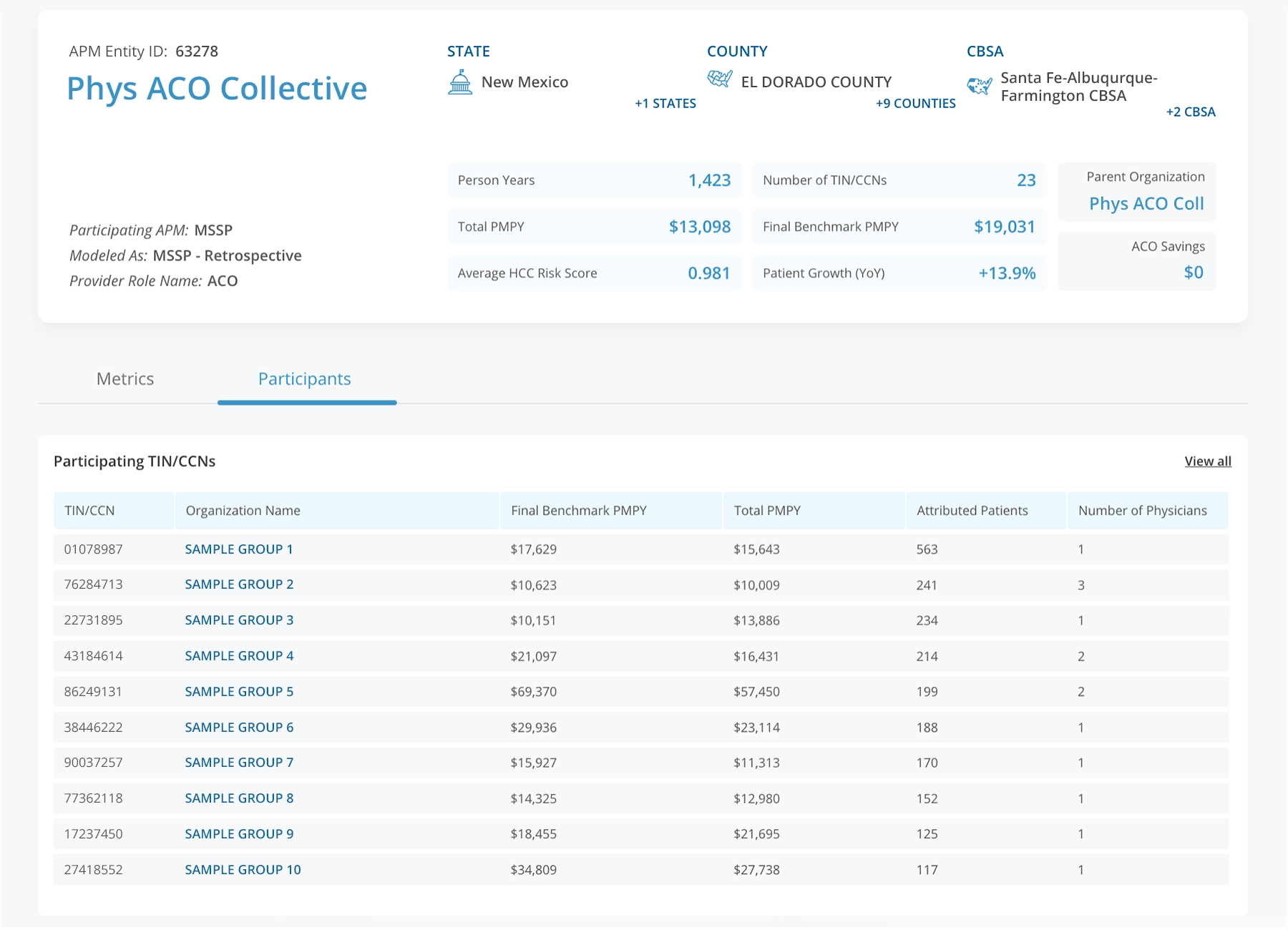This screenshot has height=930, width=1288.
Task: Click the CBSA map icon
Action: 980,87
